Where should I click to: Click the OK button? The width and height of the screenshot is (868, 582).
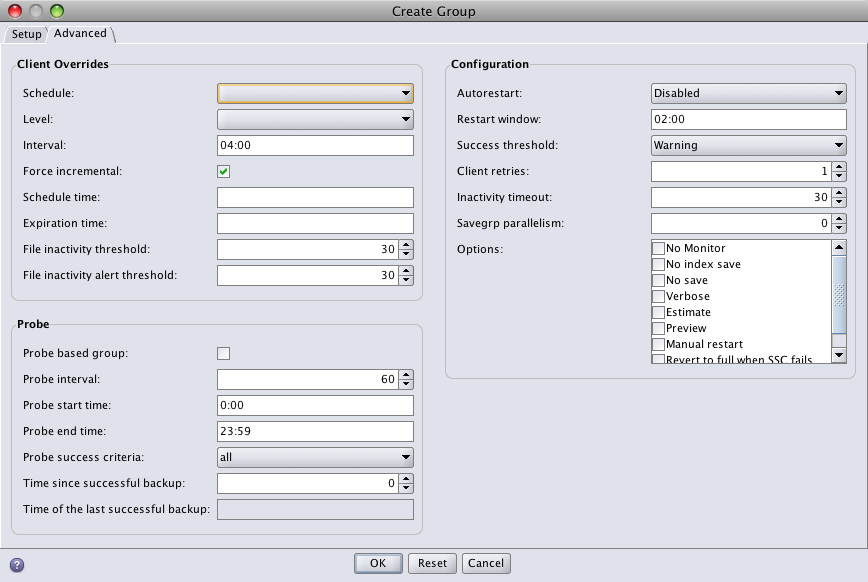tap(378, 563)
